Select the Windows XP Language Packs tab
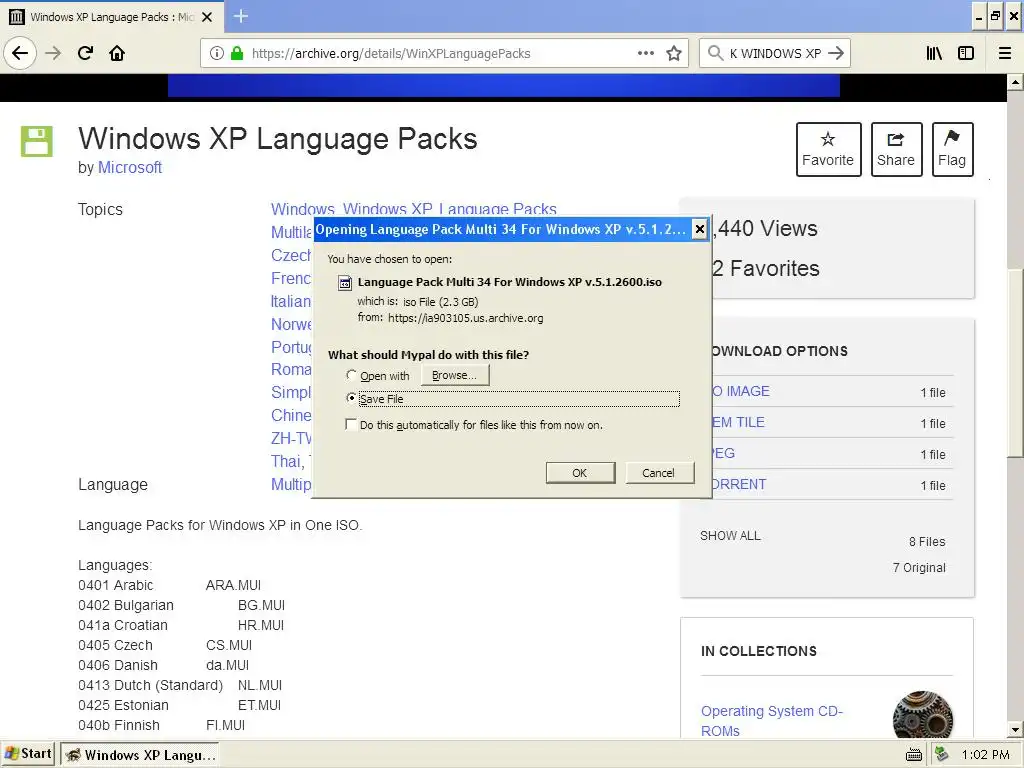This screenshot has width=1024, height=768. [x=111, y=17]
